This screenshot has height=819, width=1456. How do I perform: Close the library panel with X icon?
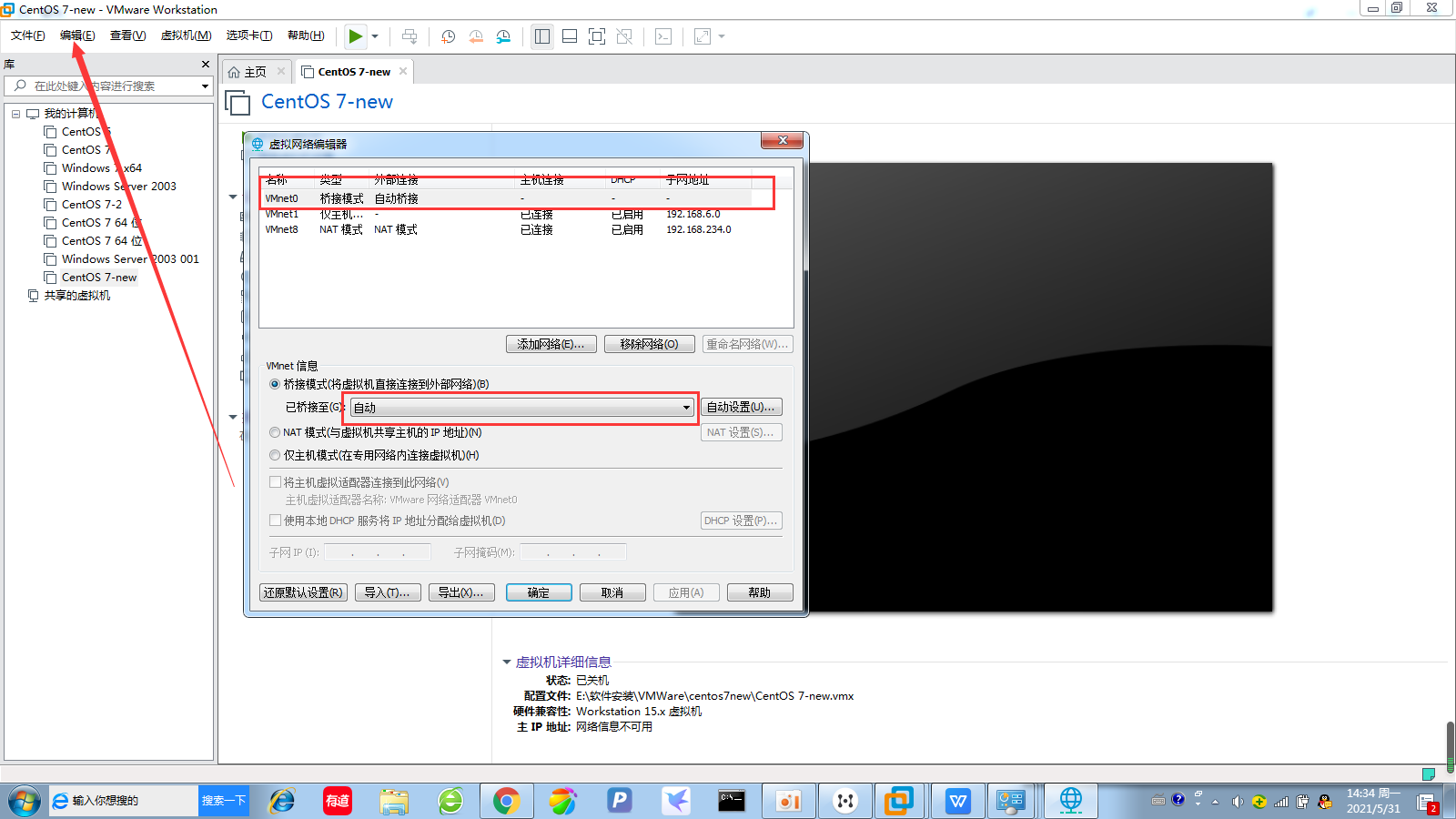tap(206, 64)
